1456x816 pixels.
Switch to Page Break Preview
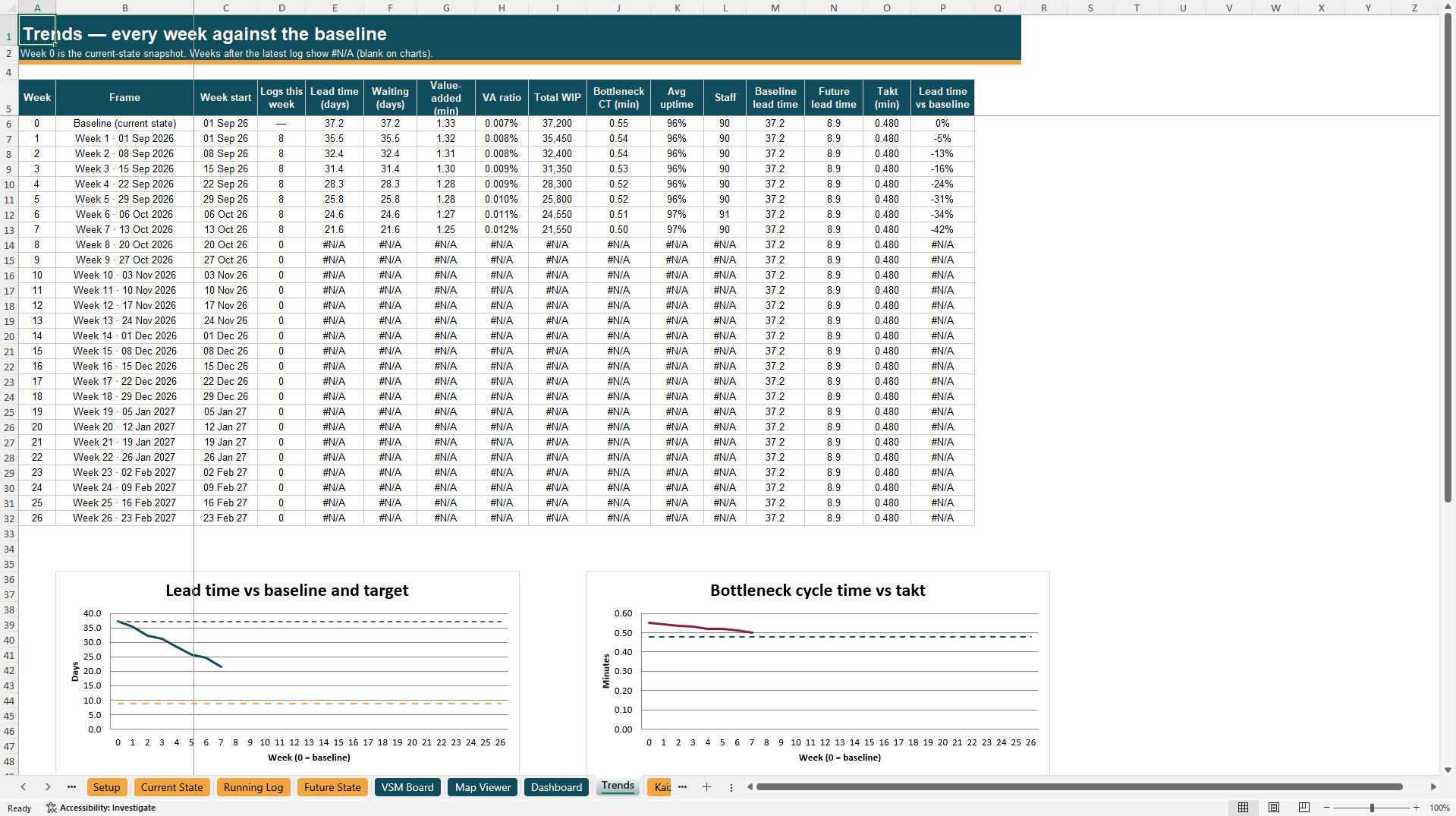1304,808
